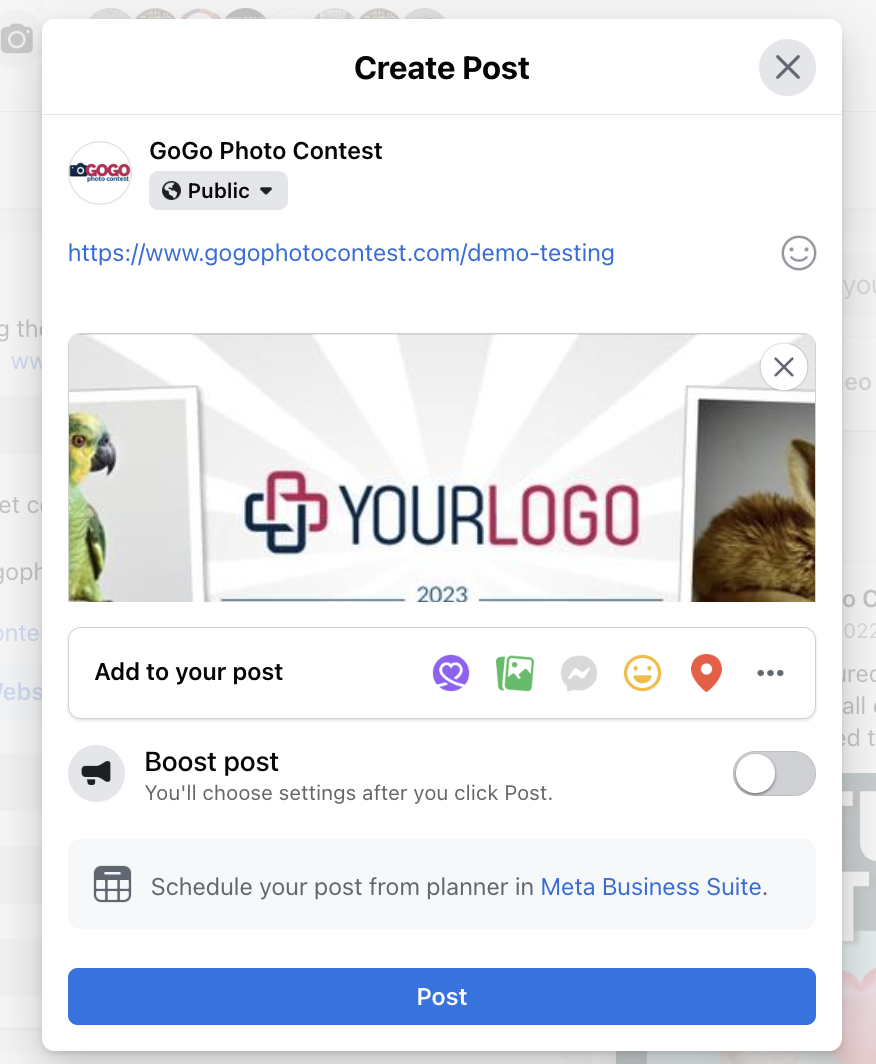The width and height of the screenshot is (876, 1064).
Task: Click the Messenger get messages icon
Action: [x=579, y=673]
